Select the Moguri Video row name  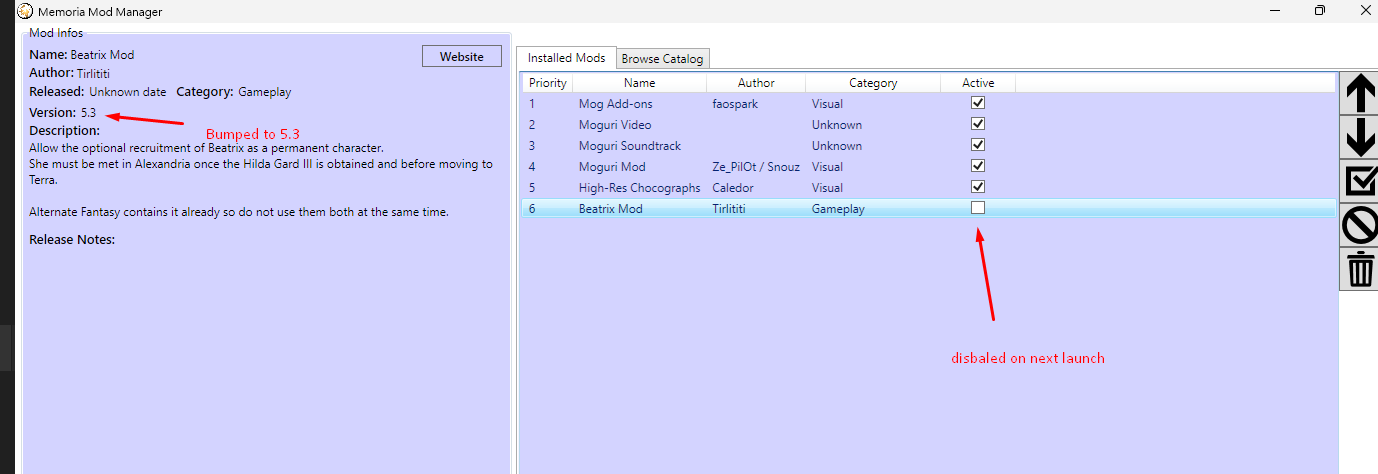615,125
